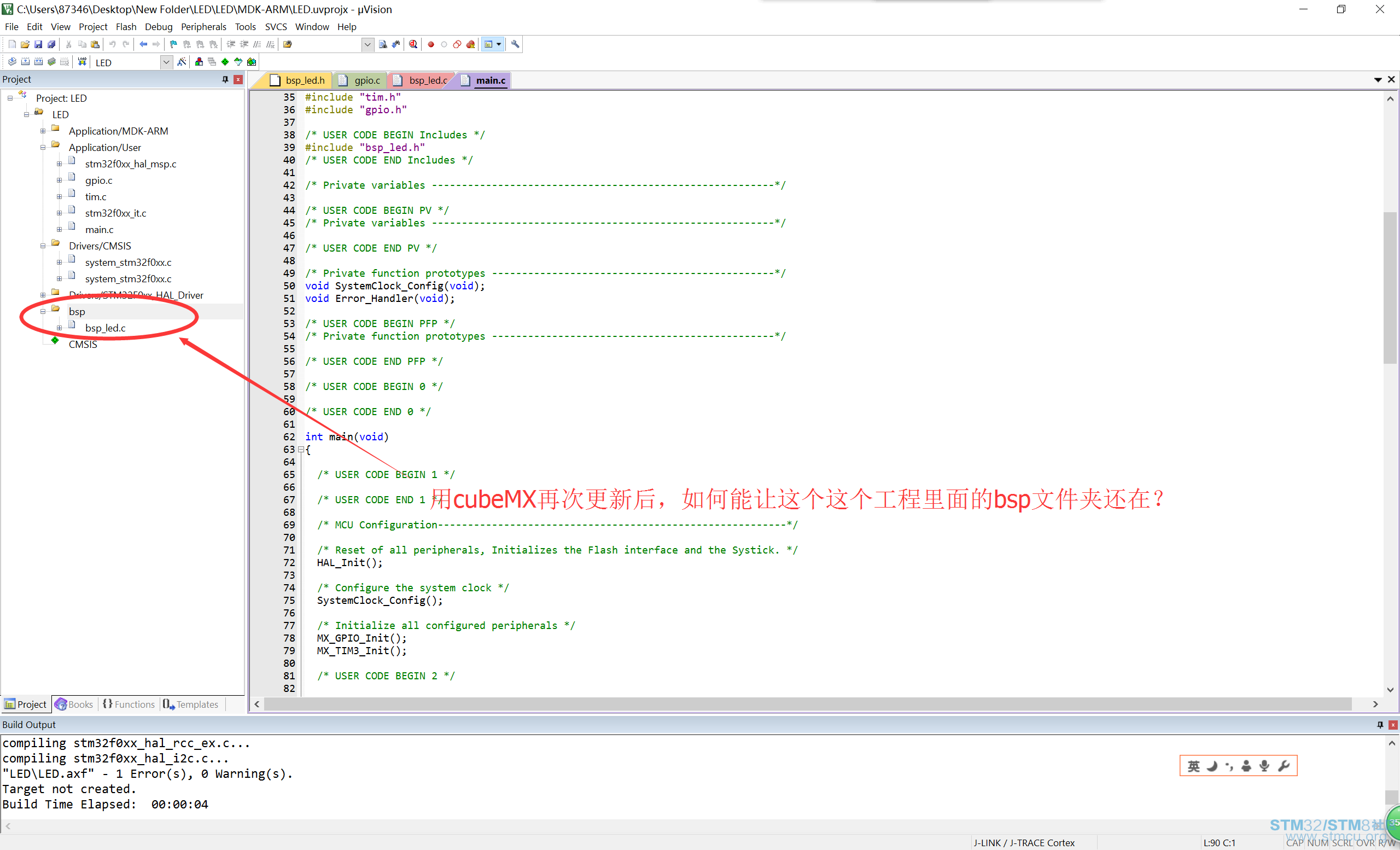The height and width of the screenshot is (850, 1400).
Task: Open the target selection dropdown LED
Action: (166, 62)
